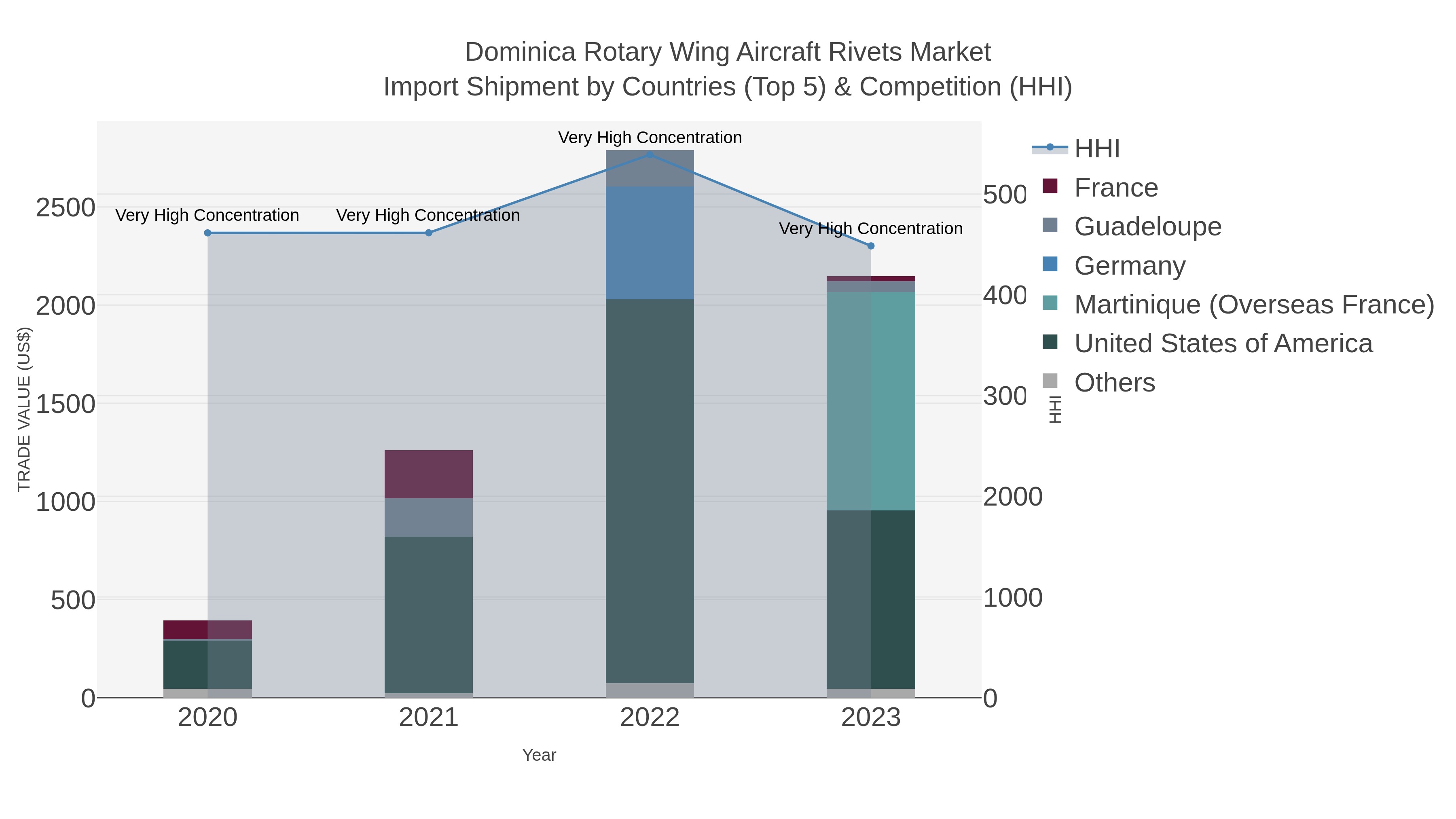Click the Year axis title

539,755
